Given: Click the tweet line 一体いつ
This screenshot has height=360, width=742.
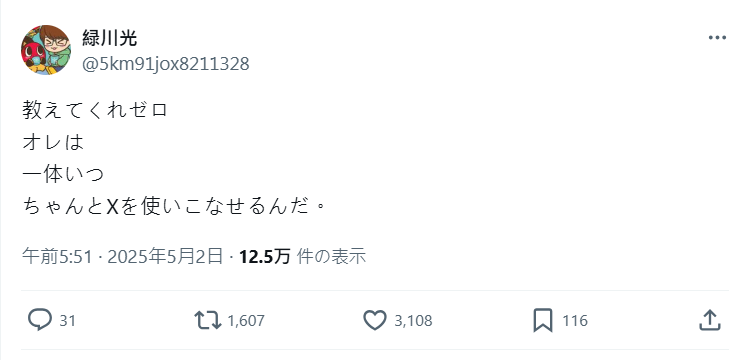Looking at the screenshot, I should coord(63,175).
